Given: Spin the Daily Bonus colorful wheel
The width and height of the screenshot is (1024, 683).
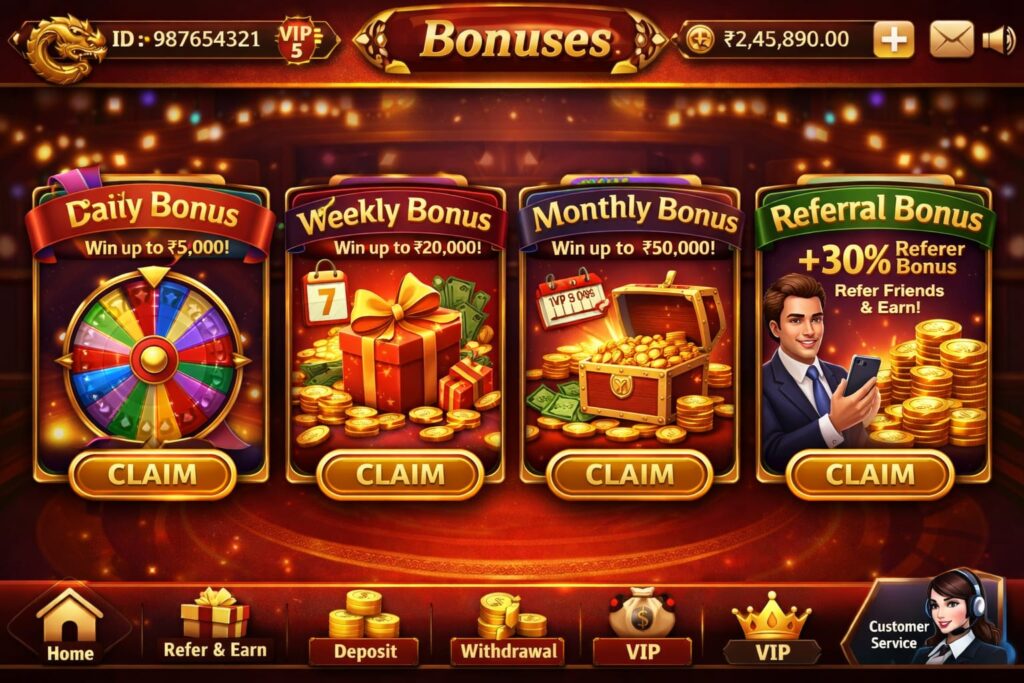Looking at the screenshot, I should [154, 358].
